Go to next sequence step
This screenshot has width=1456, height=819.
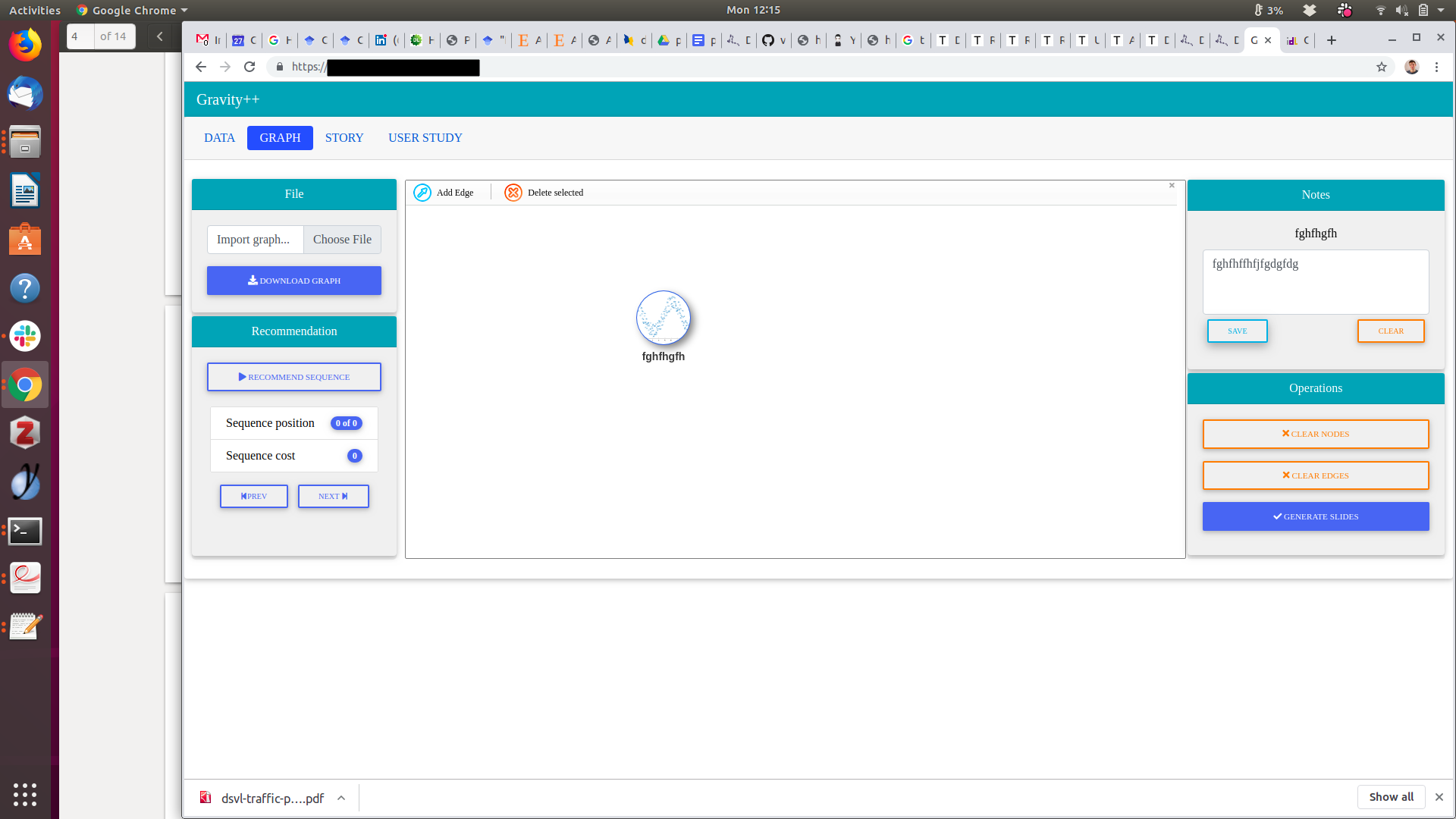333,496
